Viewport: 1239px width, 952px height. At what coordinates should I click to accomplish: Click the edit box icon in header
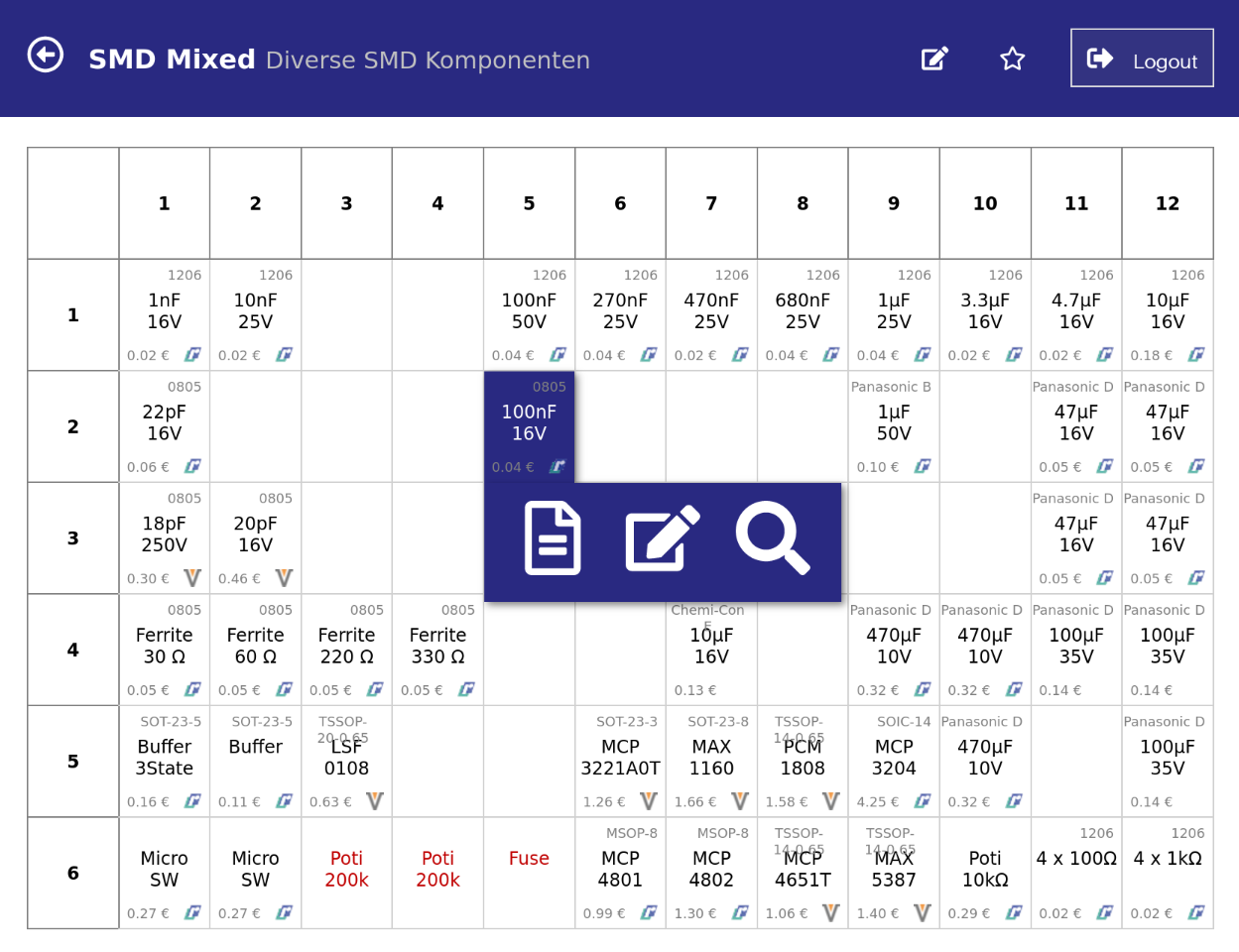934,59
